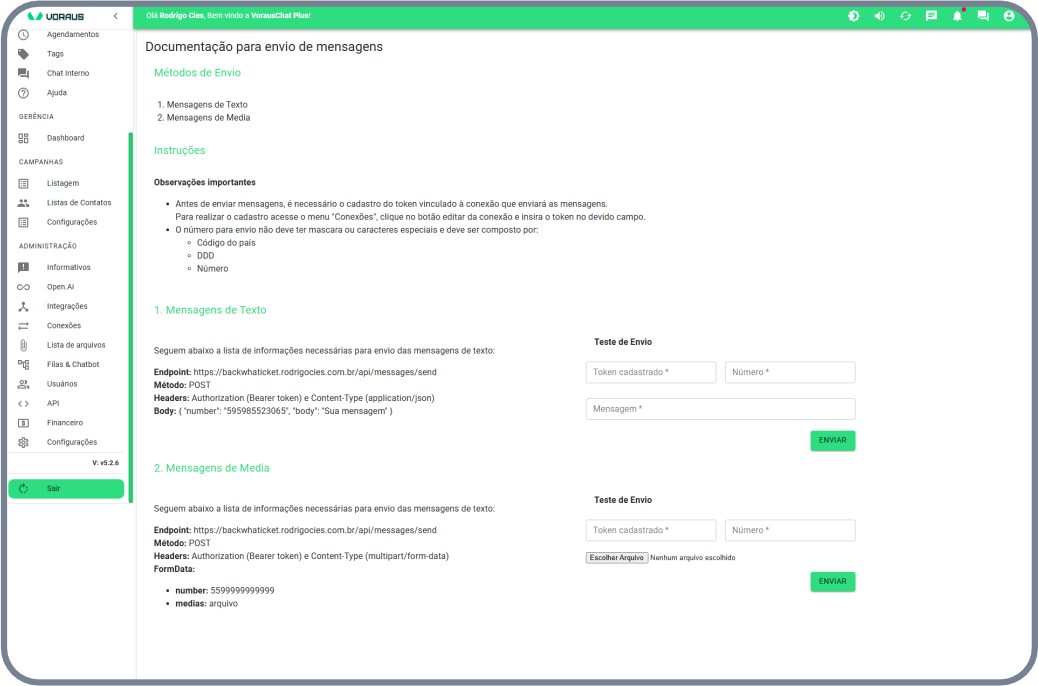
Task: Open Conexões in the administration menu
Action: [63, 326]
